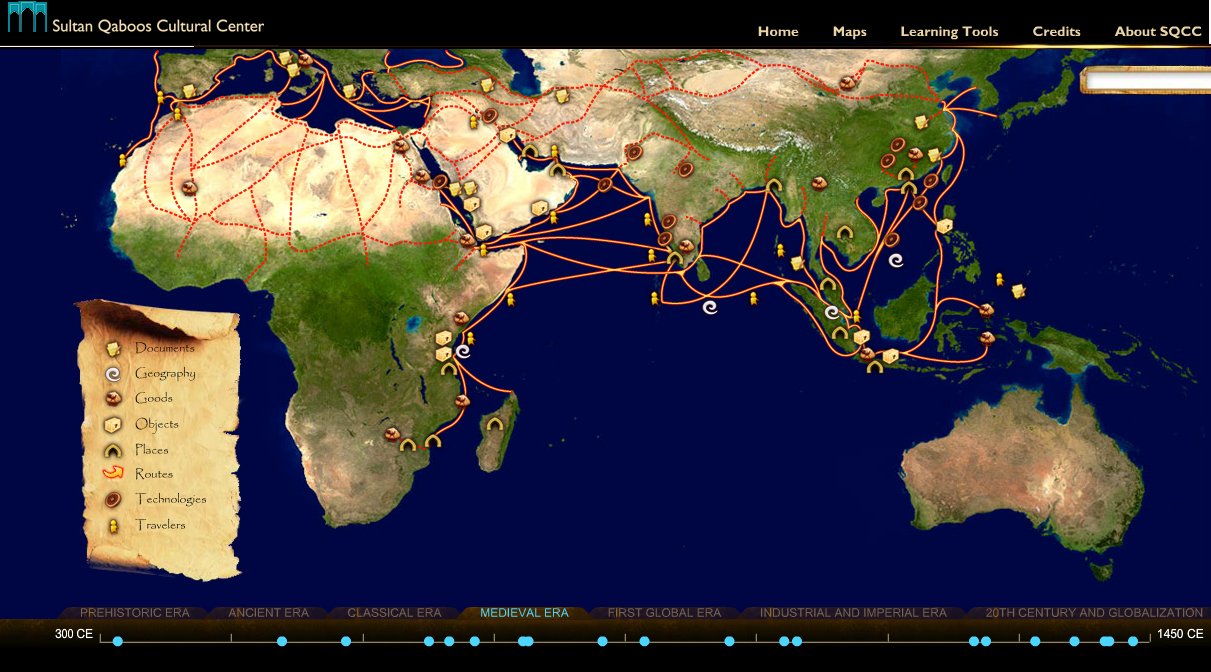Click the Places arch icon in Vietnam
The height and width of the screenshot is (672, 1211).
point(846,233)
